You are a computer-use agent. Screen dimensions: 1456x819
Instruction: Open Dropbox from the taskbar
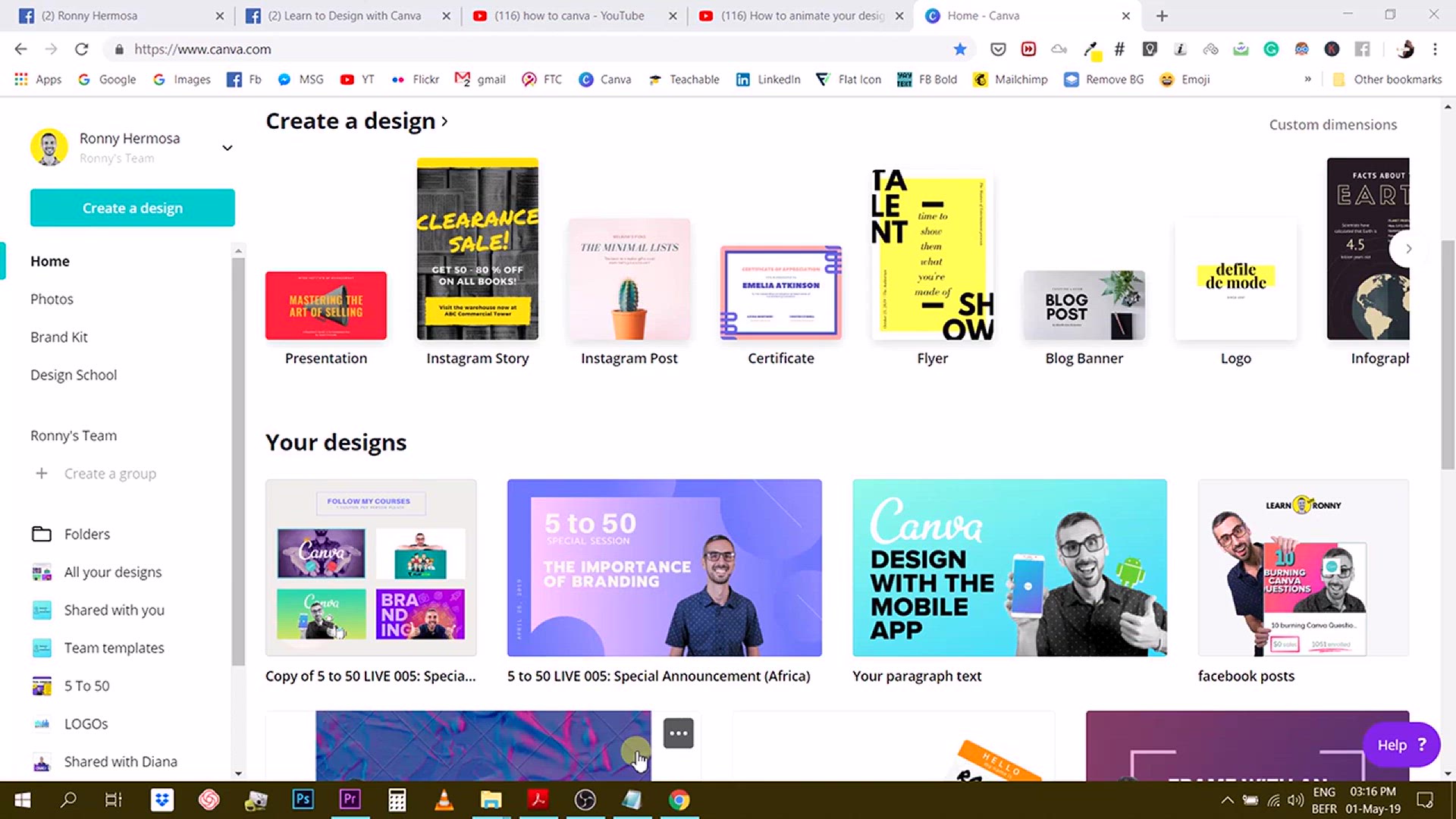pos(162,800)
